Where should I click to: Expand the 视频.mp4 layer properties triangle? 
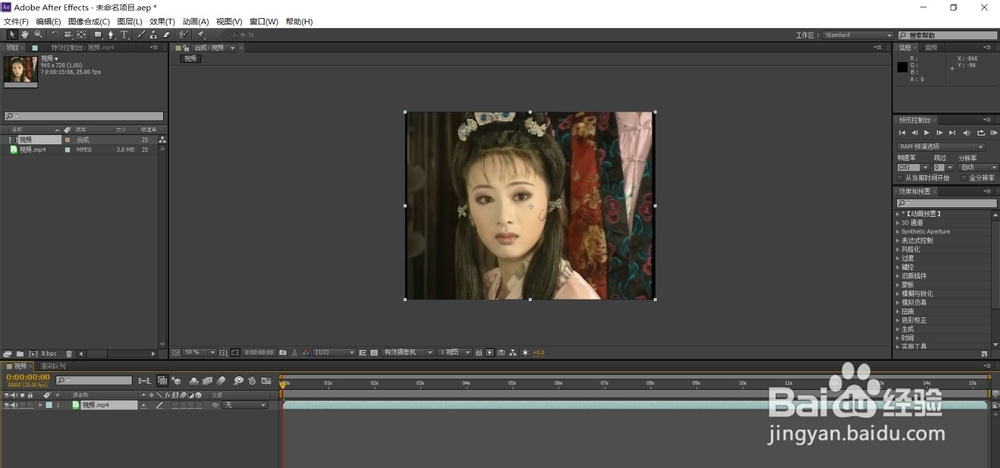pos(40,405)
